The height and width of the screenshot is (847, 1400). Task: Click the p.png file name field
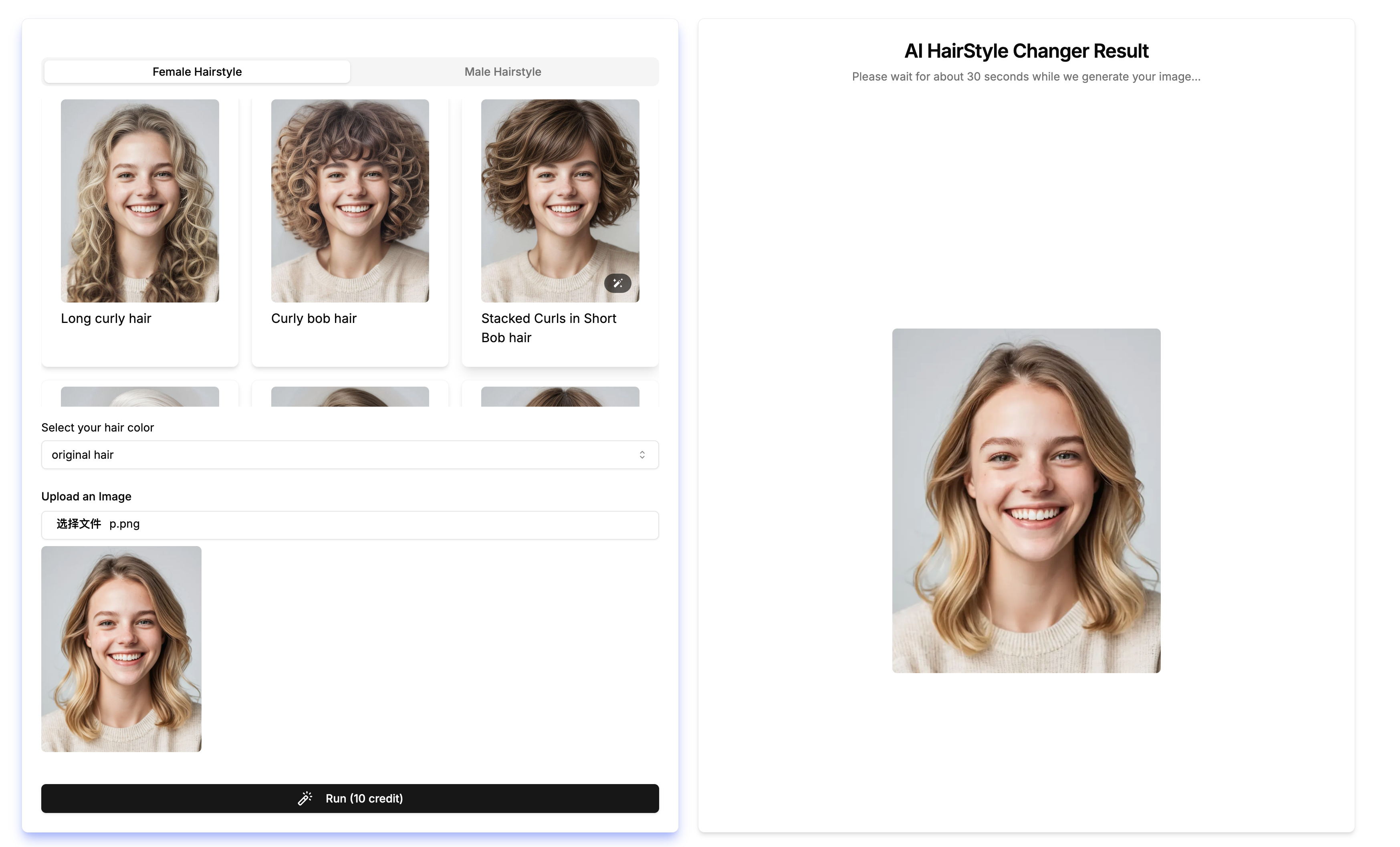125,524
